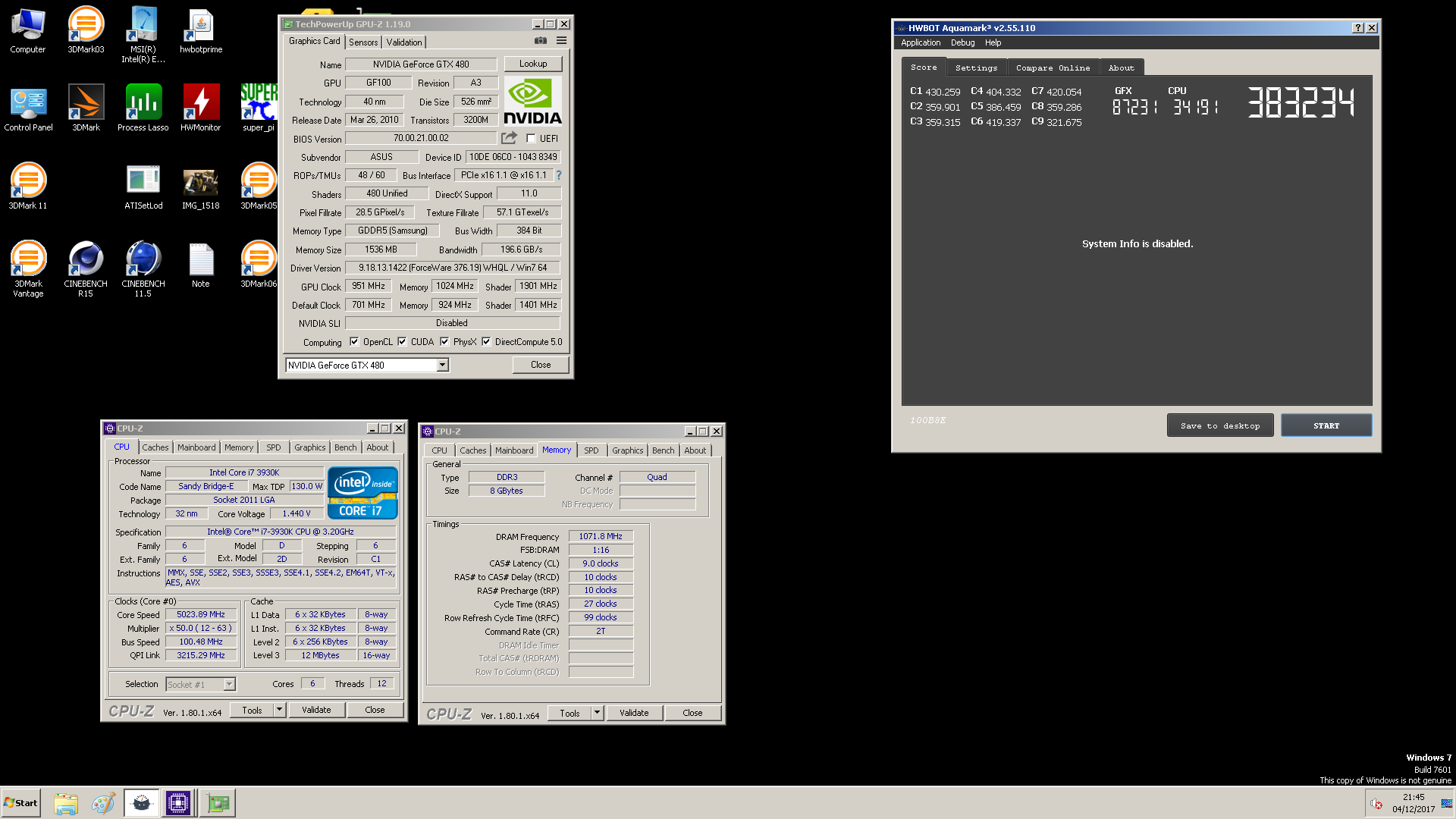This screenshot has height=819, width=1456.
Task: Launch CINEBENCH 11.5 desktop icon
Action: click(143, 269)
